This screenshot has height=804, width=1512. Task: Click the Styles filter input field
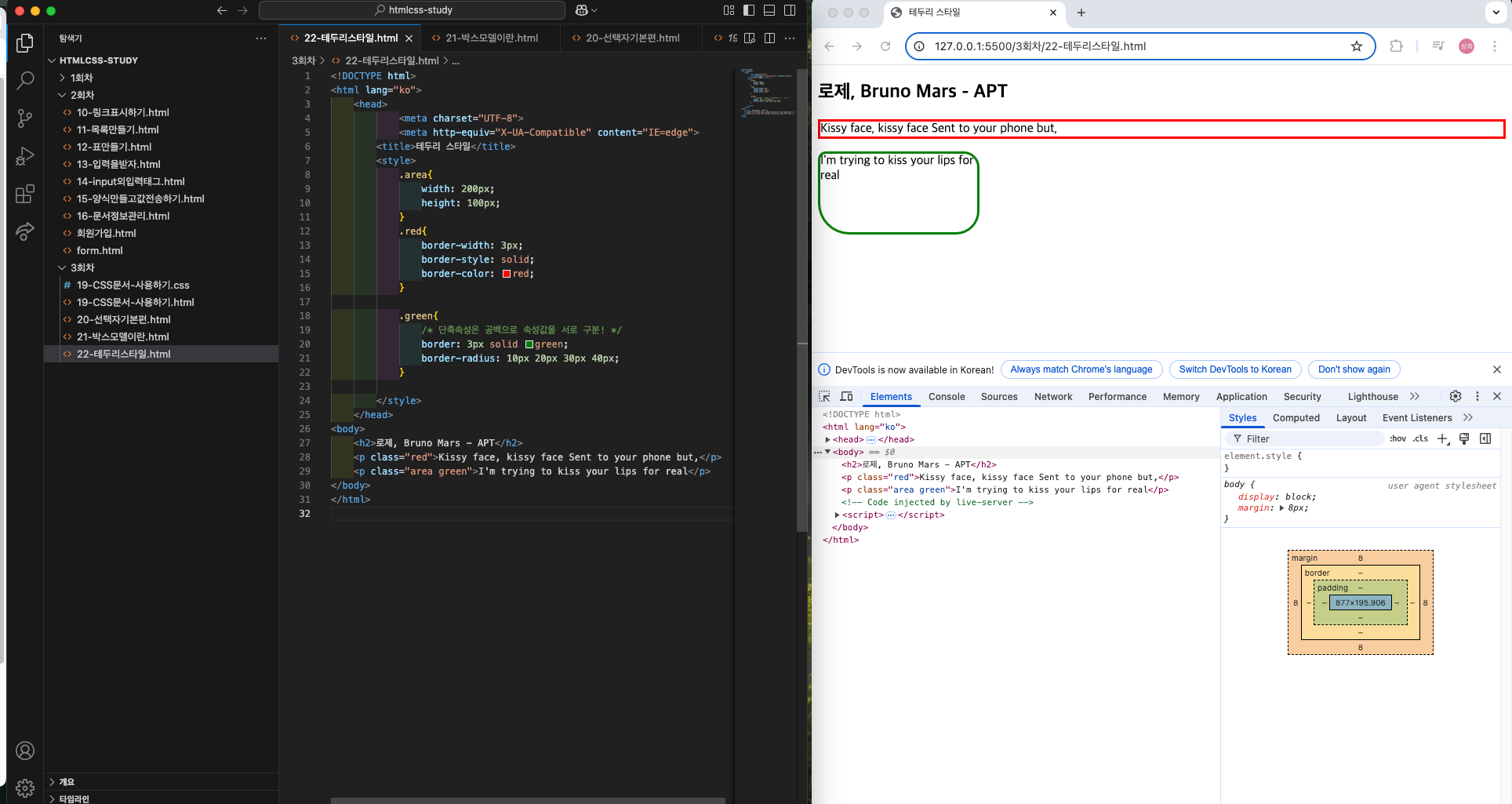point(1305,438)
